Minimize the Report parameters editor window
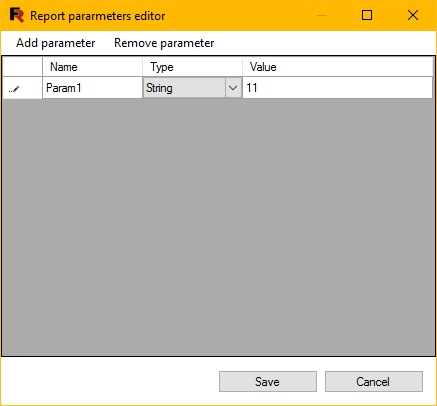The image size is (437, 406). pyautogui.click(x=322, y=15)
